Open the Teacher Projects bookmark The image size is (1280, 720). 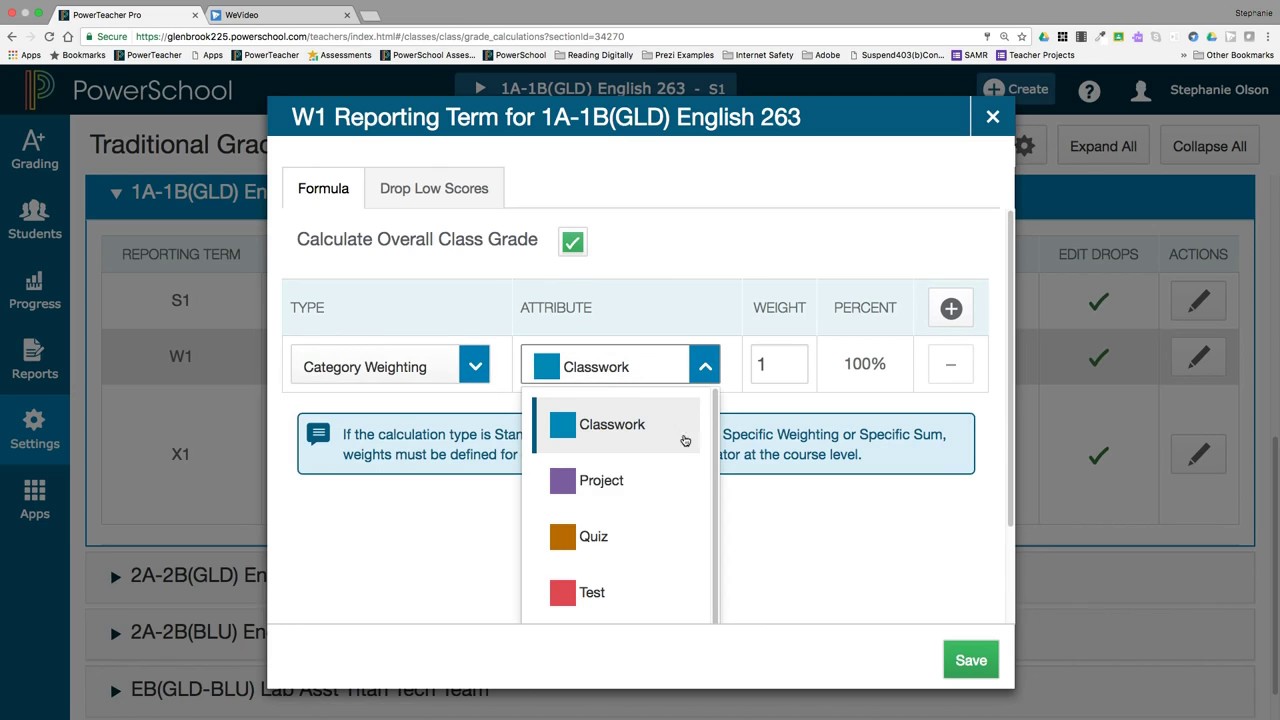pos(1034,55)
